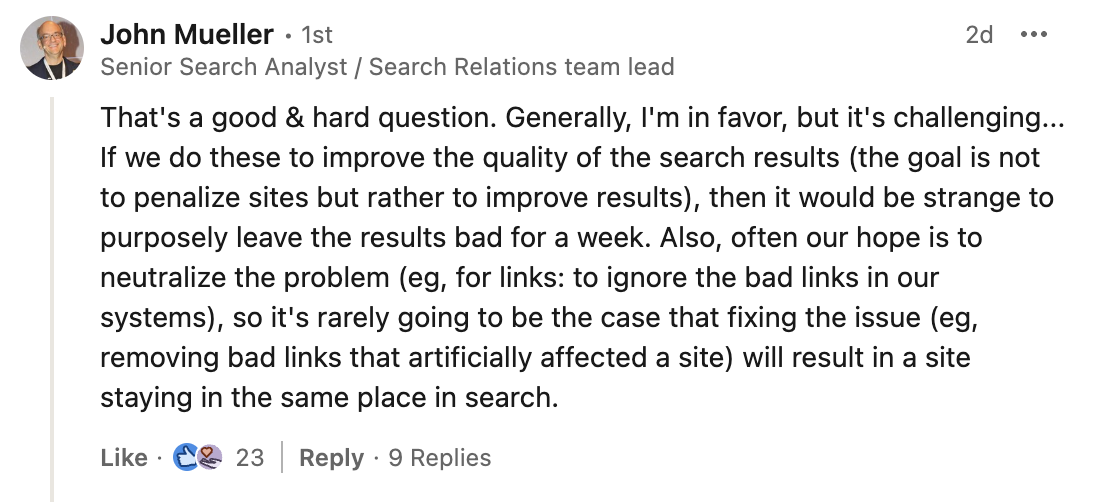1094x502 pixels.
Task: Click the line "staying in the same place"
Action: point(328,397)
